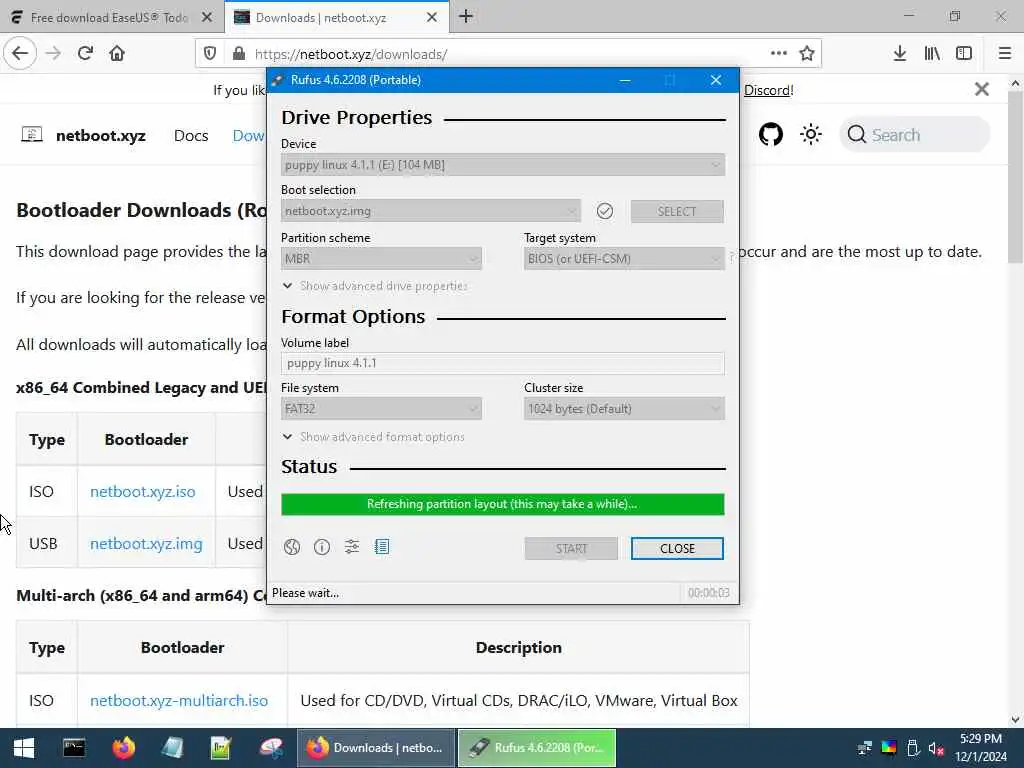The height and width of the screenshot is (768, 1024).
Task: Click the USB safely remove tray icon
Action: (x=913, y=748)
